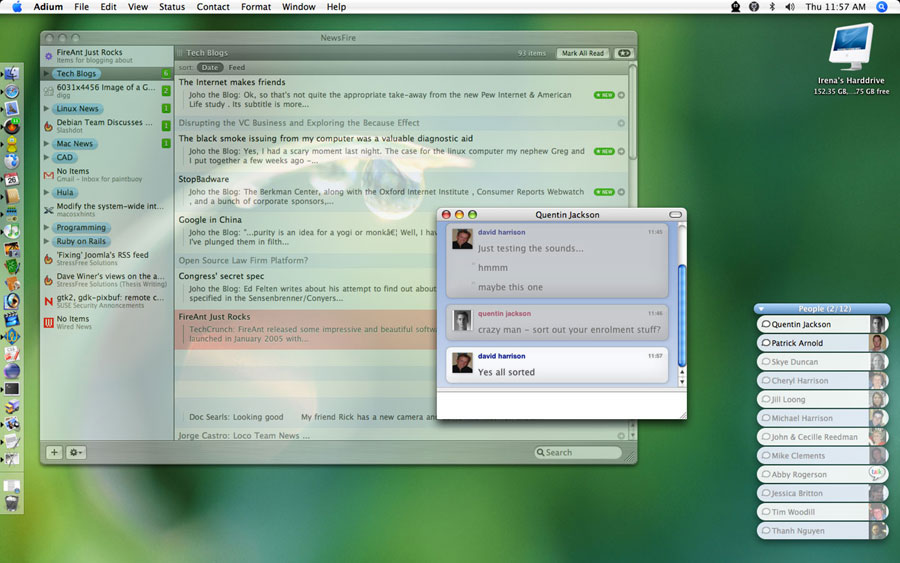Click the gear action button in NewsFire
This screenshot has width=900, height=563.
[76, 452]
